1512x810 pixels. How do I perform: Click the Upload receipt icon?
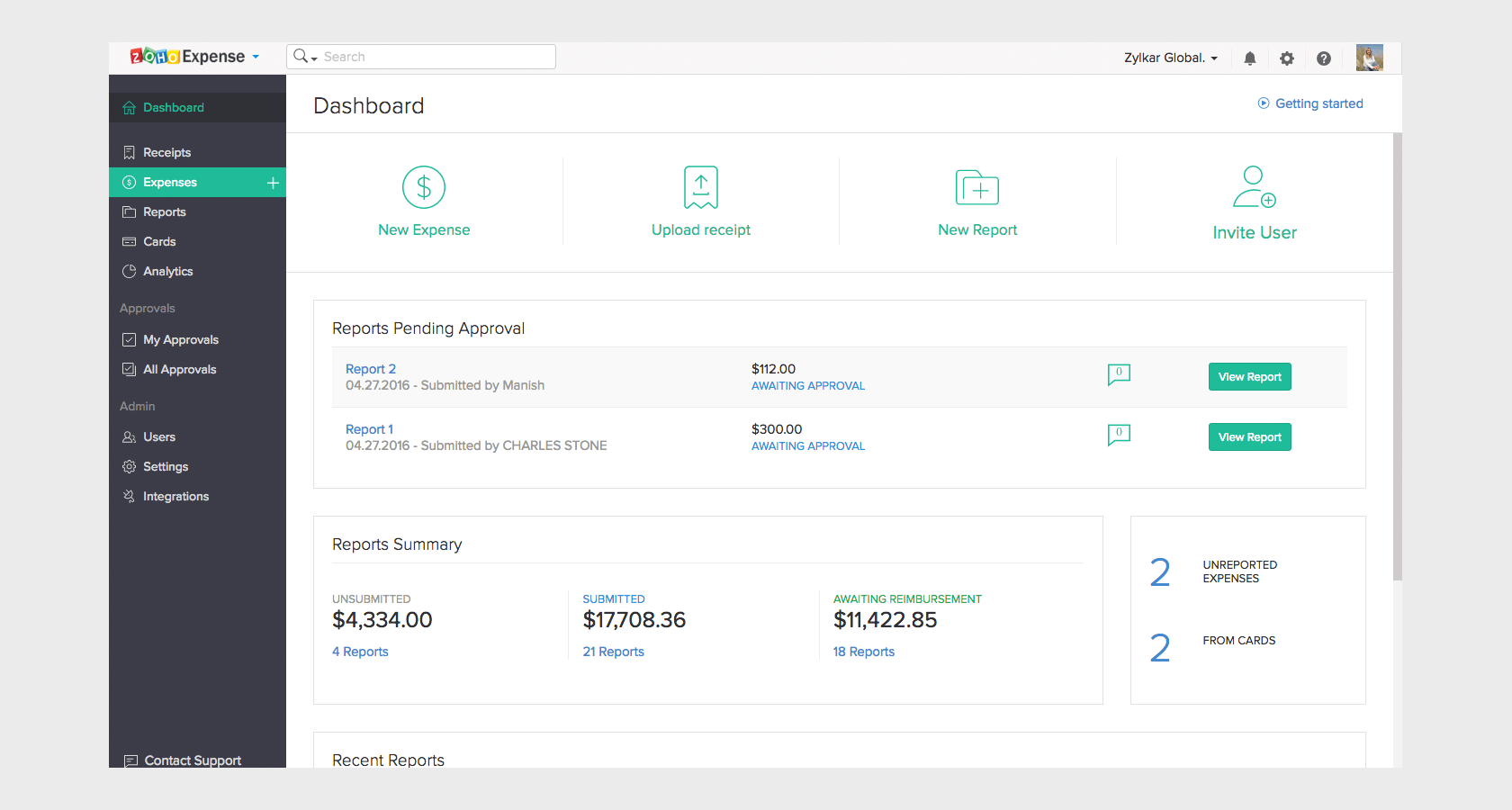point(700,187)
